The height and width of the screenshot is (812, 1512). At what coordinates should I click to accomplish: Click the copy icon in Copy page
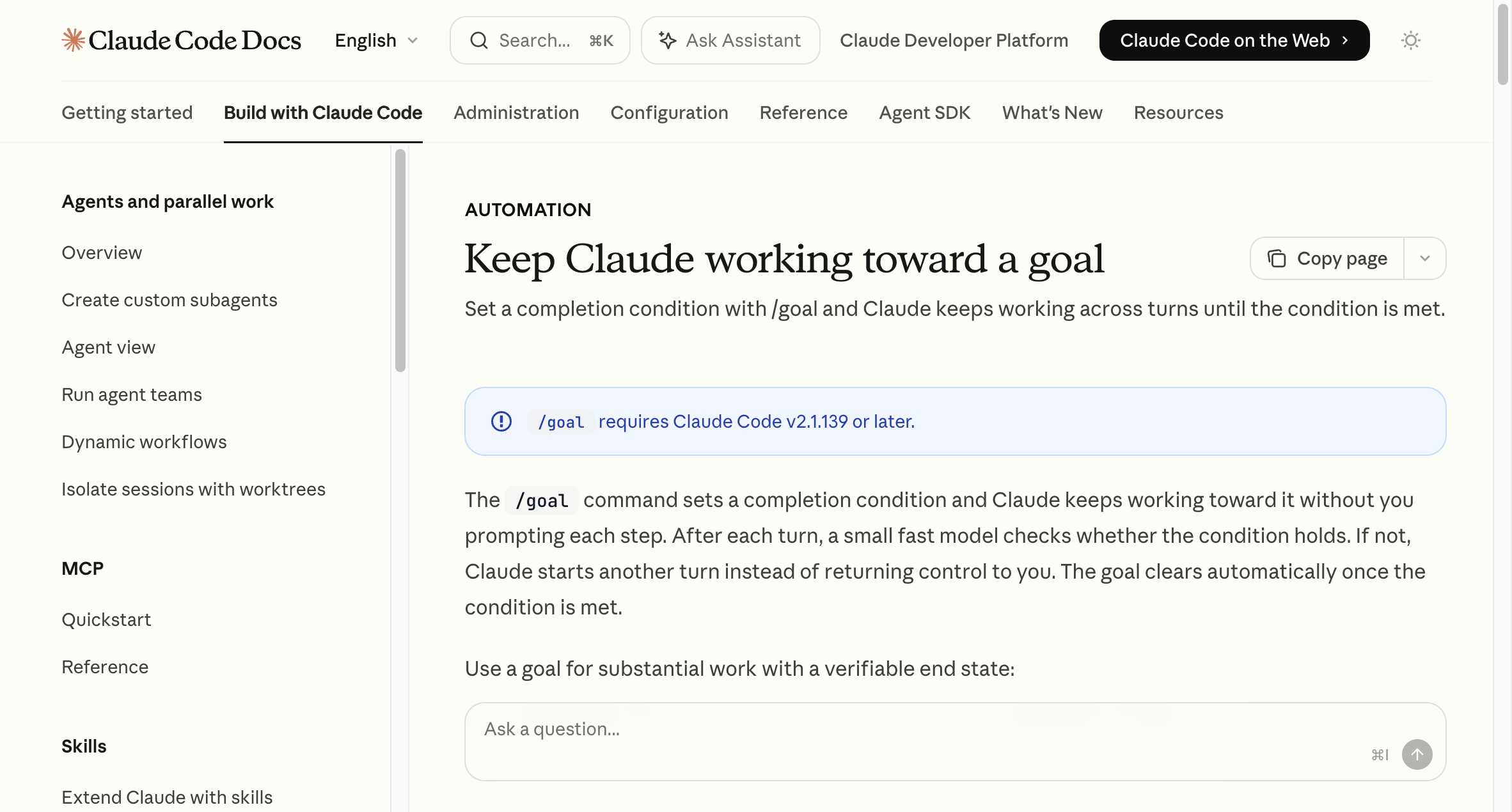click(x=1277, y=258)
